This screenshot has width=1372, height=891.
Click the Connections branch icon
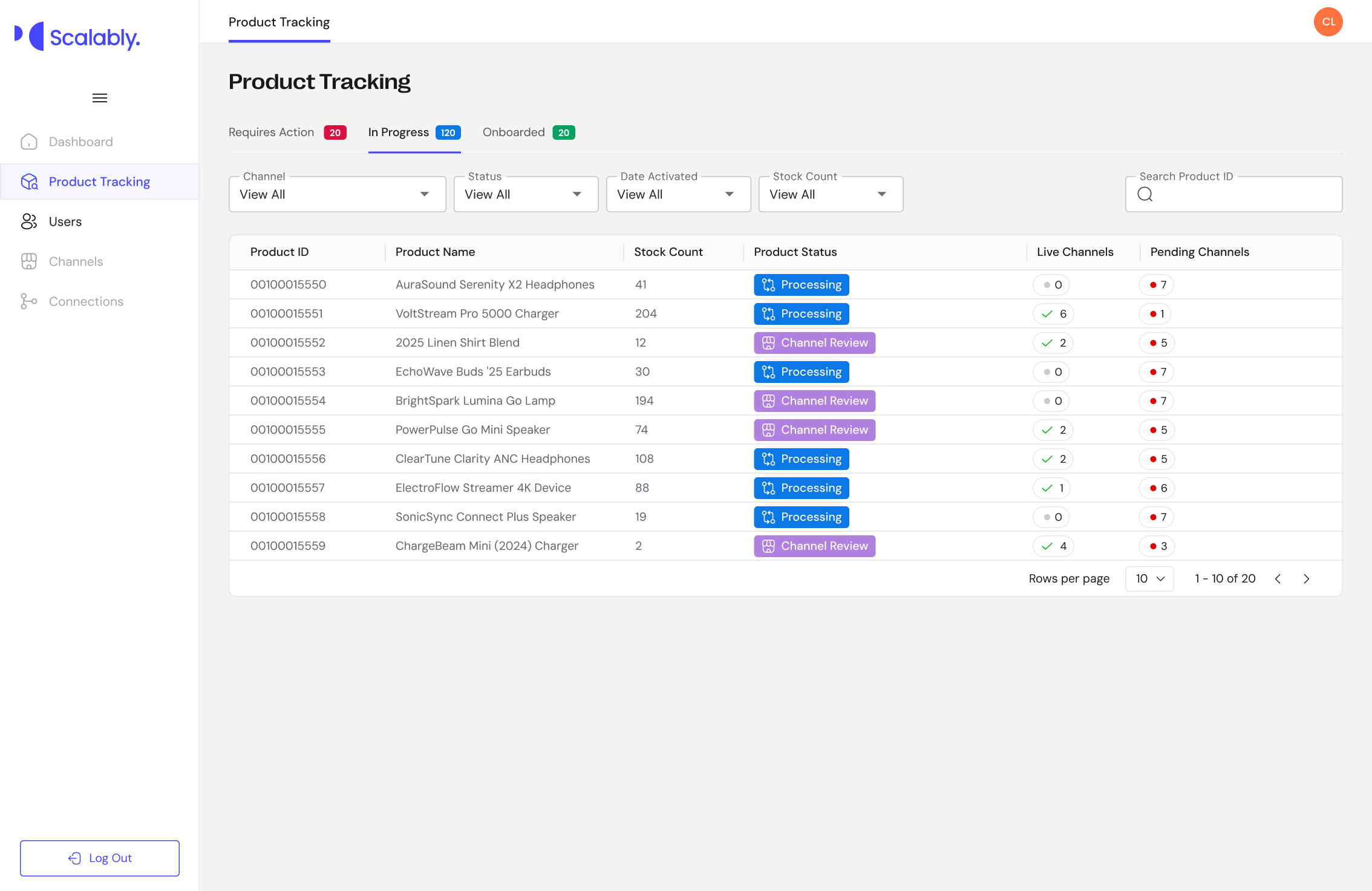click(x=29, y=301)
